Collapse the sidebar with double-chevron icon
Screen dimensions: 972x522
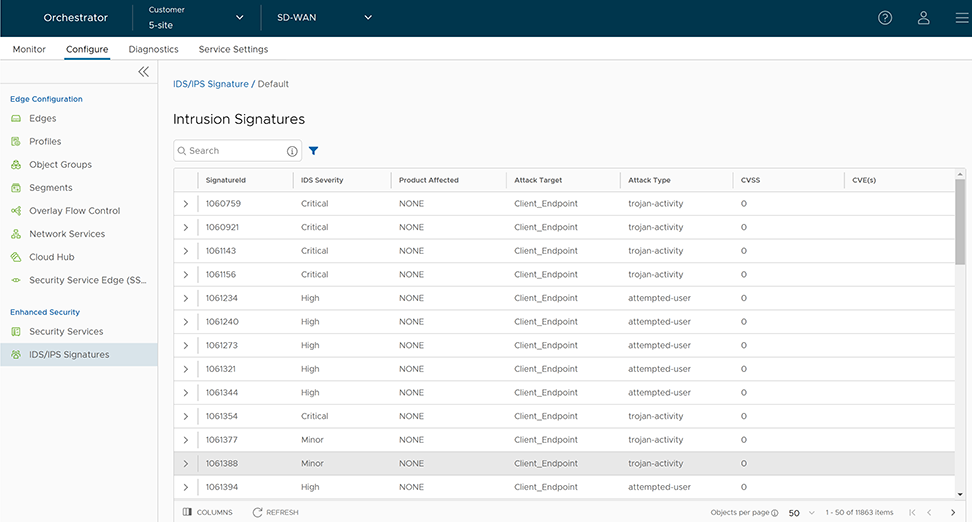(x=143, y=72)
